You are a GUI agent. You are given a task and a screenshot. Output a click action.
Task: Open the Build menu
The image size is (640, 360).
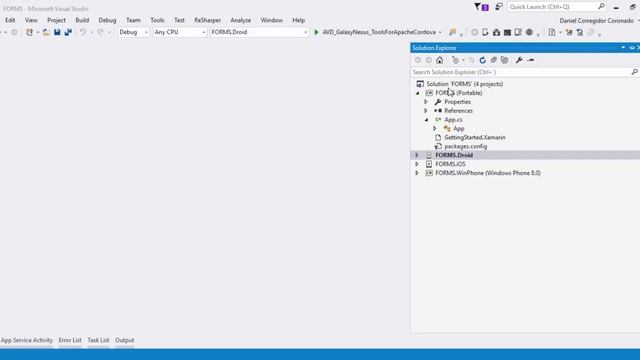pos(82,20)
